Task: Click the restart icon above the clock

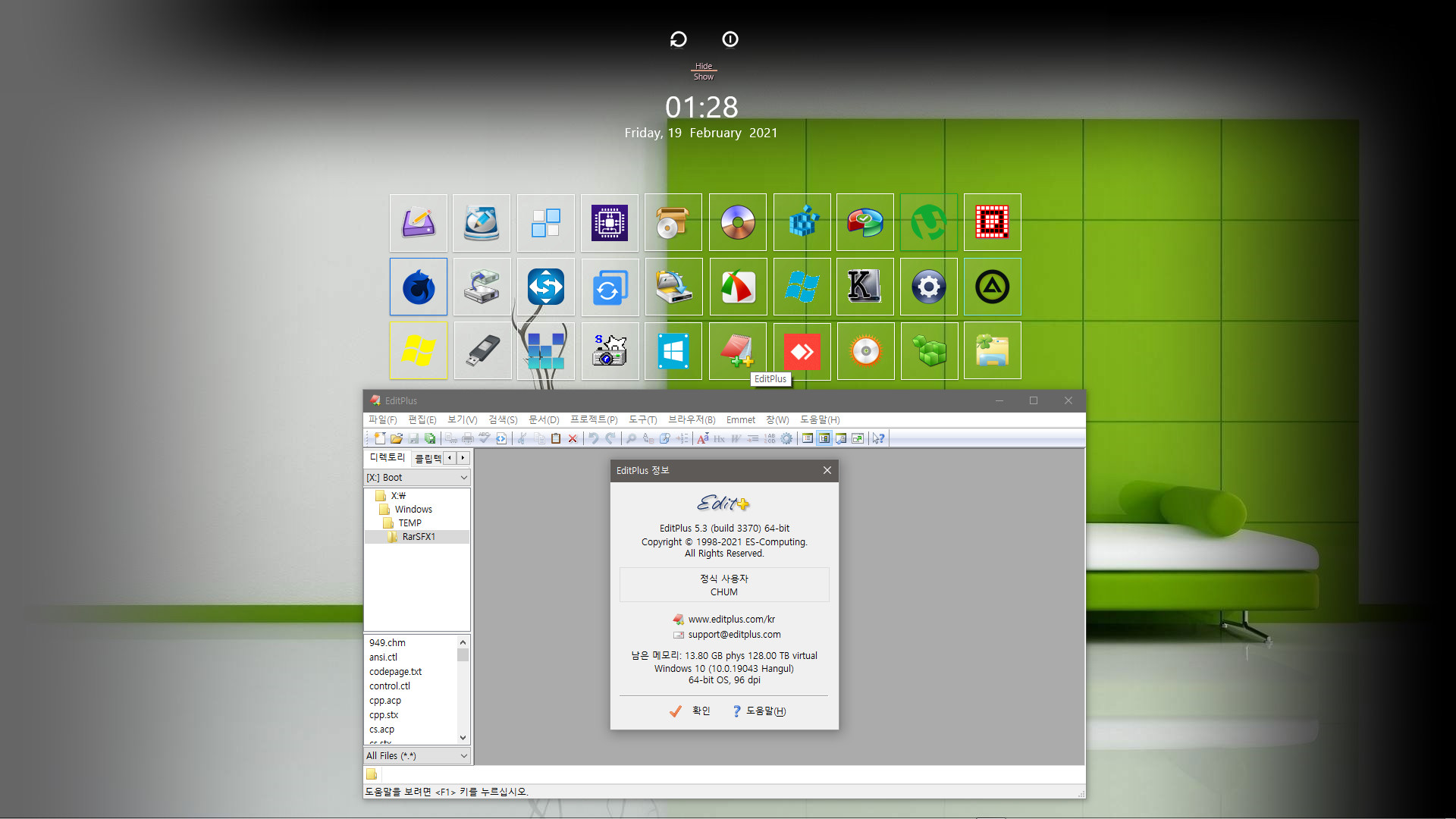Action: click(678, 39)
